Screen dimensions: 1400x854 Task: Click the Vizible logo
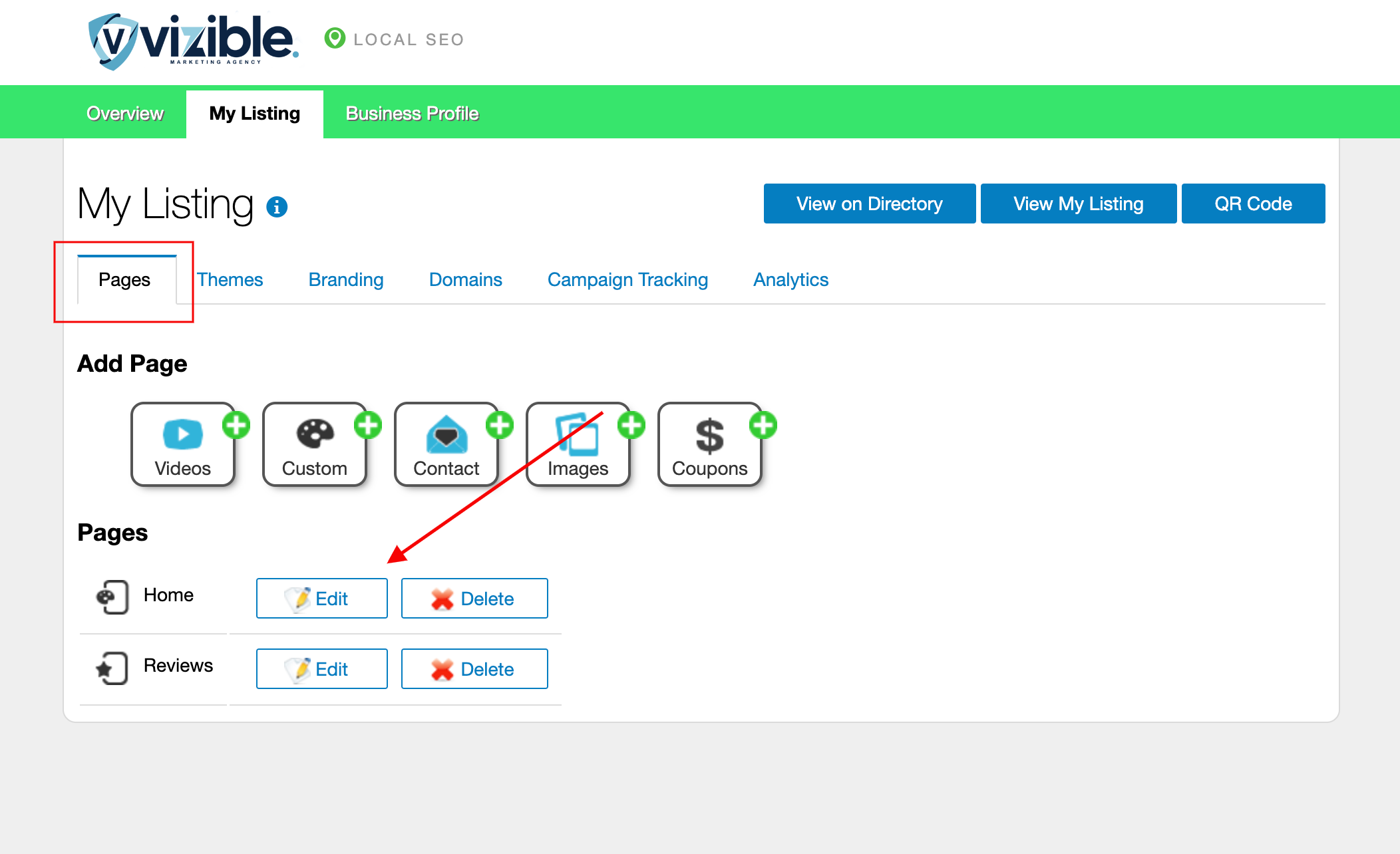point(194,41)
